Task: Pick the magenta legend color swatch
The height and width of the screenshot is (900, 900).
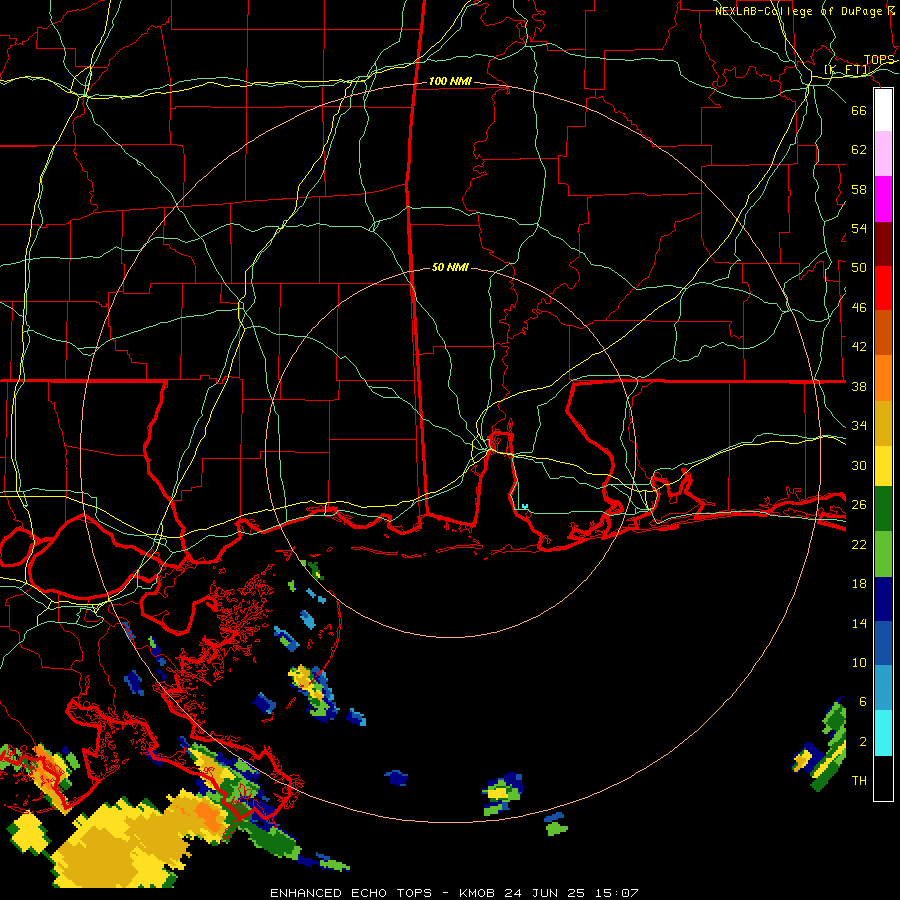Action: click(883, 199)
